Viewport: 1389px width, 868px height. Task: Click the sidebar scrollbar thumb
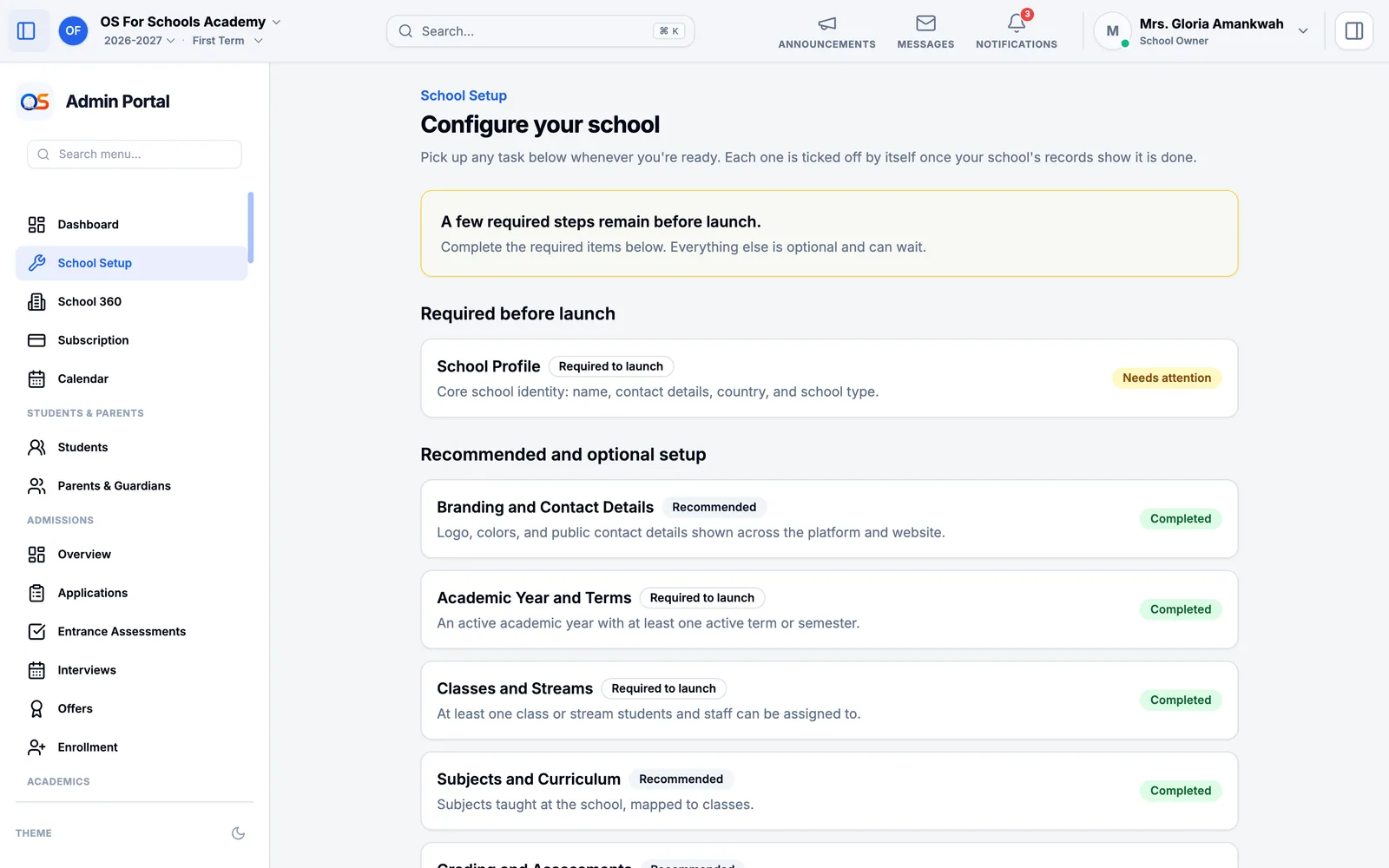pos(251,227)
